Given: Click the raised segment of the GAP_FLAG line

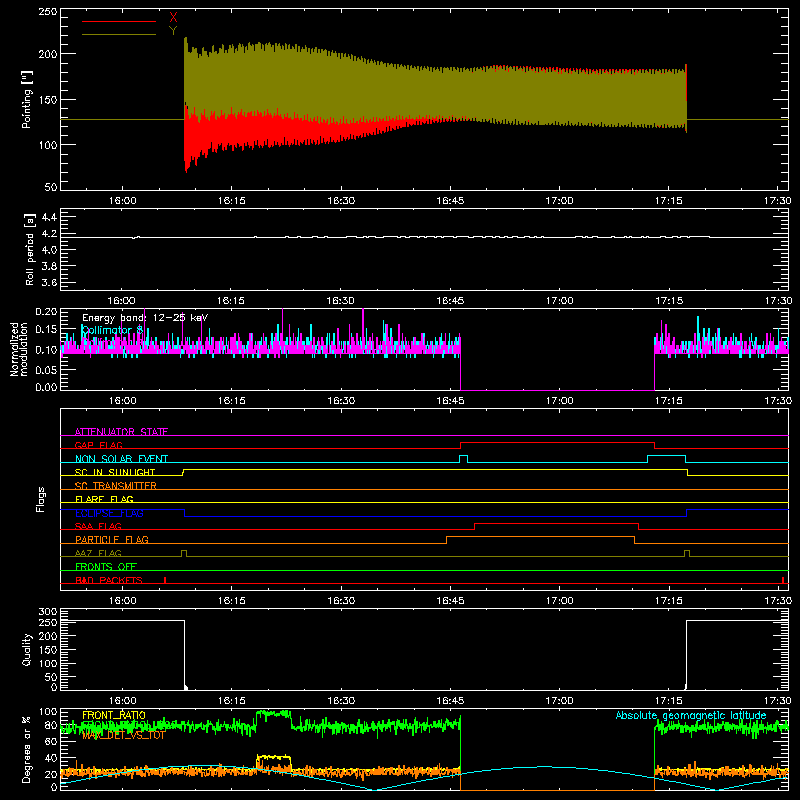Looking at the screenshot, I should pos(557,442).
